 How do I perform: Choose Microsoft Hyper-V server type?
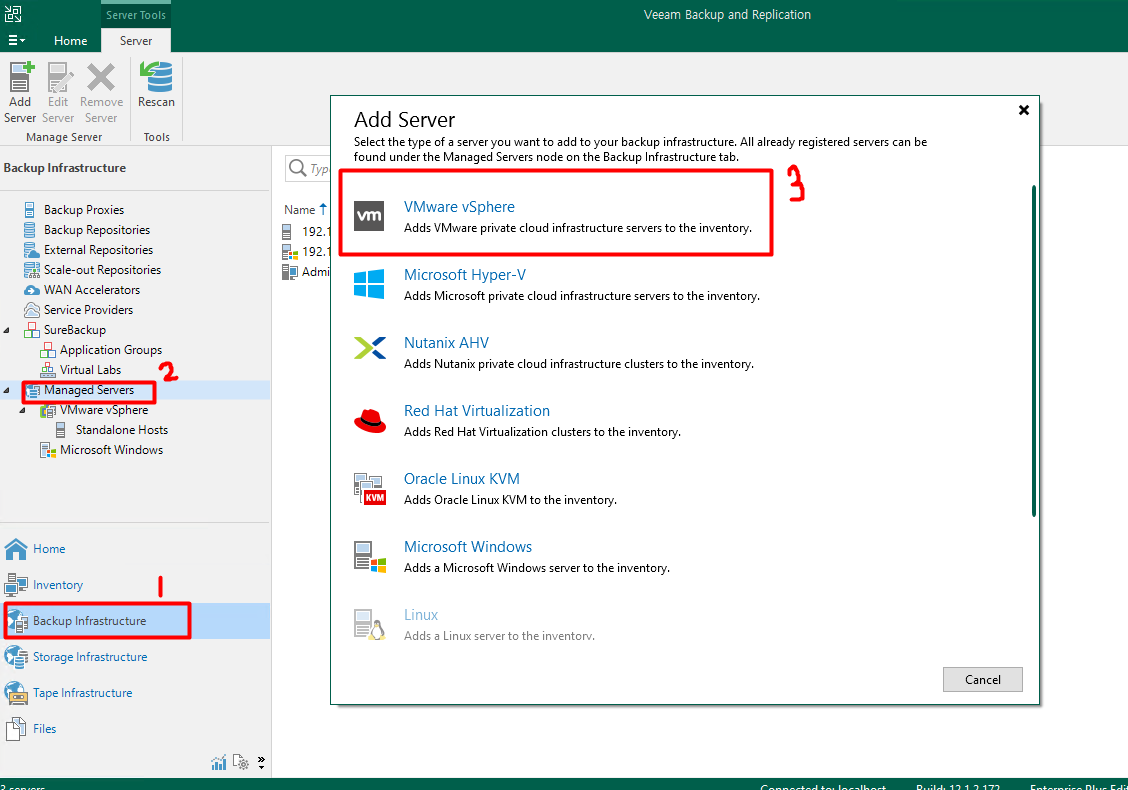point(465,275)
